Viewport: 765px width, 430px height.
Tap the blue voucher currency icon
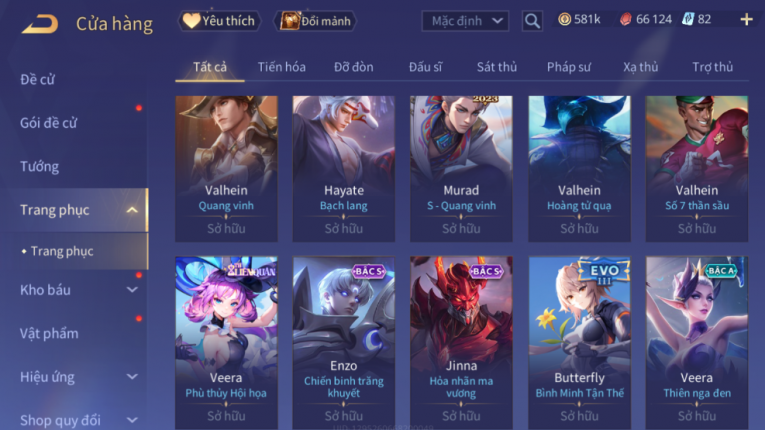pyautogui.click(x=688, y=20)
